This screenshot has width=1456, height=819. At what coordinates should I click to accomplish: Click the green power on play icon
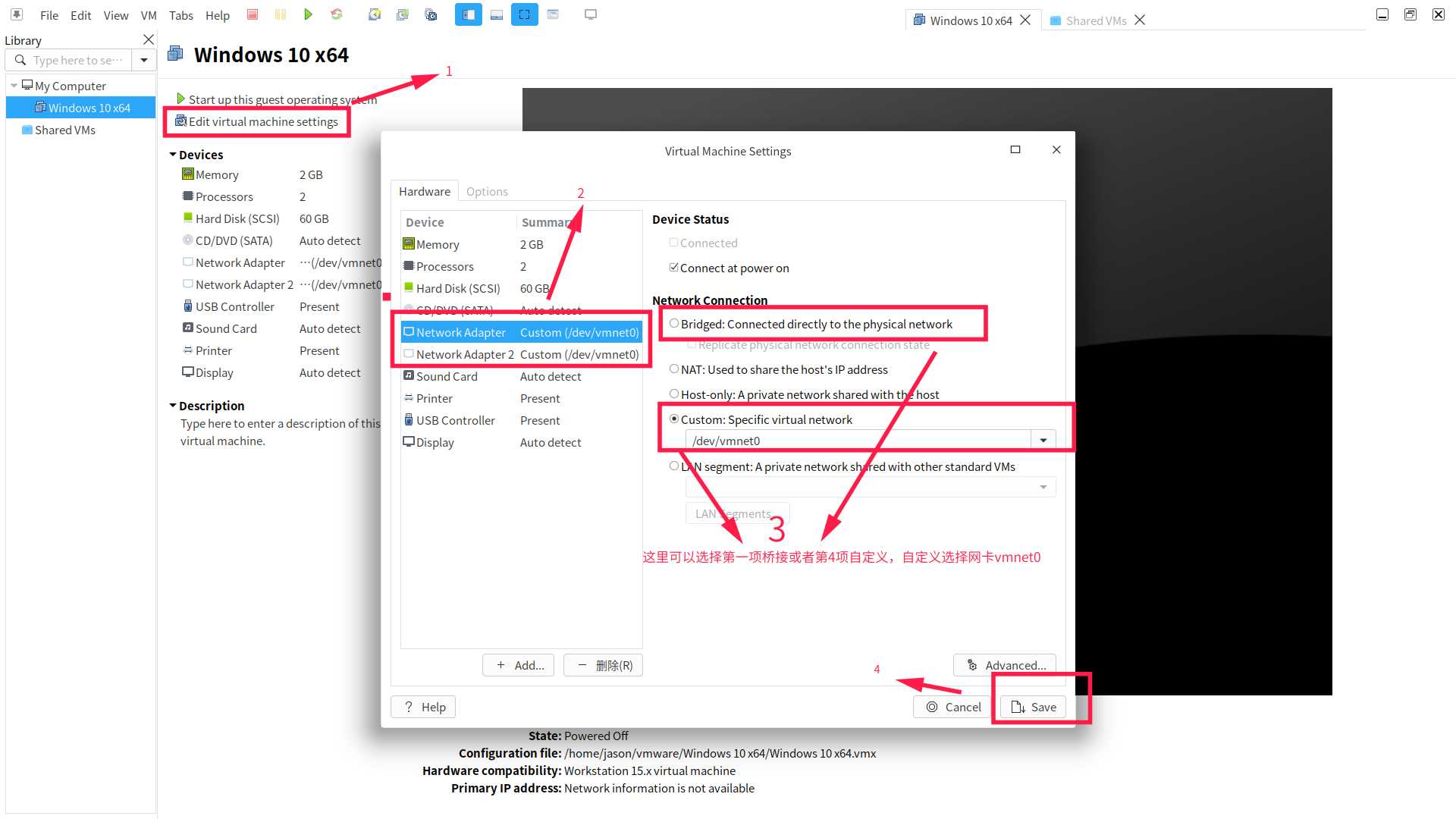click(308, 14)
